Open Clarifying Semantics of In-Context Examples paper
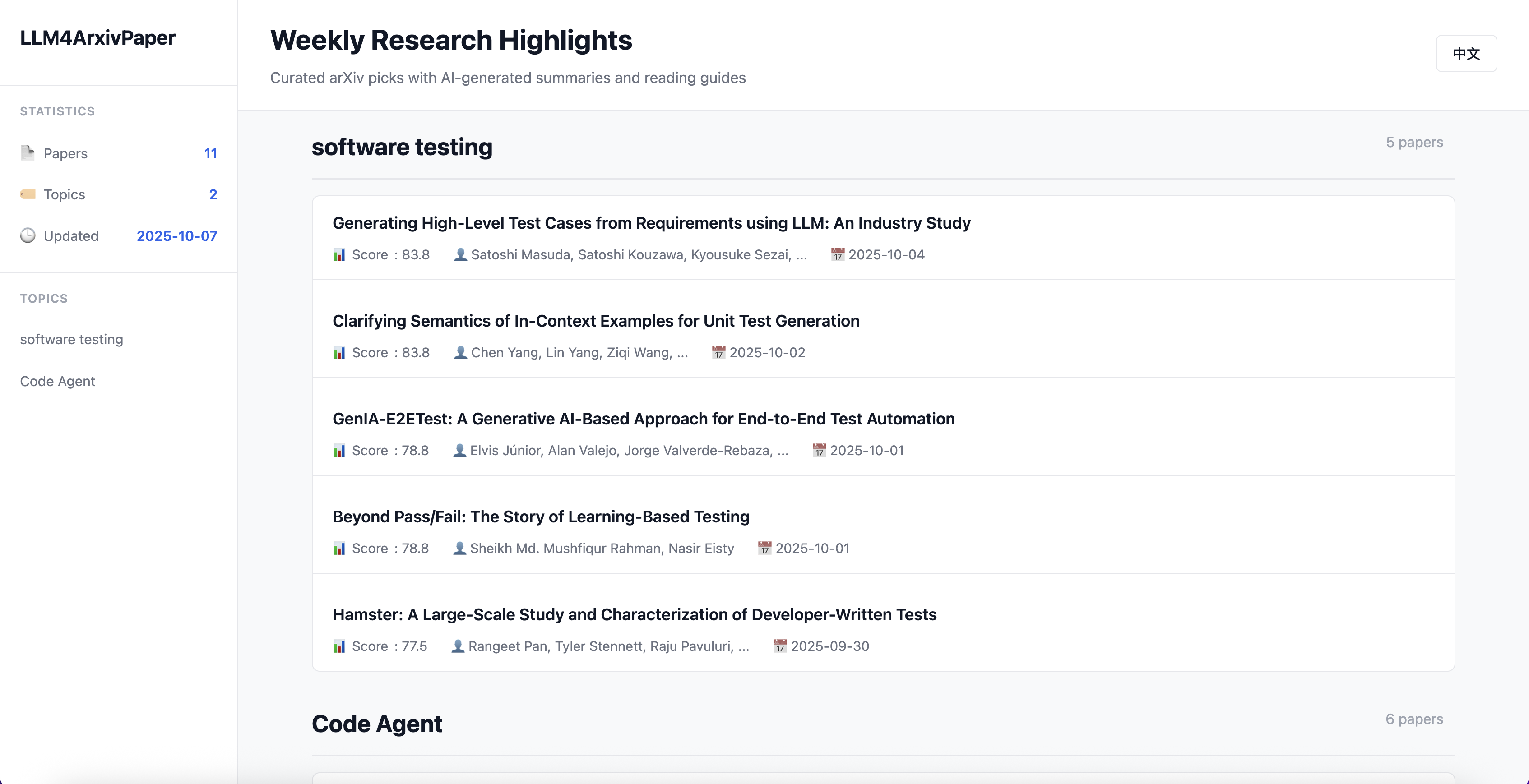1529x784 pixels. point(595,321)
